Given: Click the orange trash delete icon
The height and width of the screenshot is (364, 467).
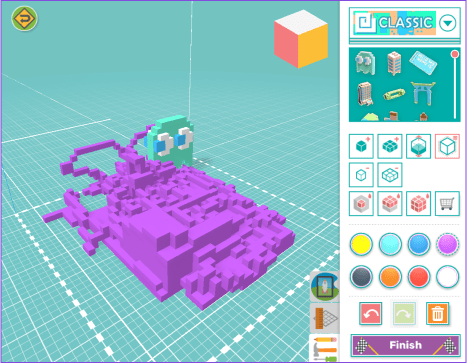Looking at the screenshot, I should [x=438, y=313].
